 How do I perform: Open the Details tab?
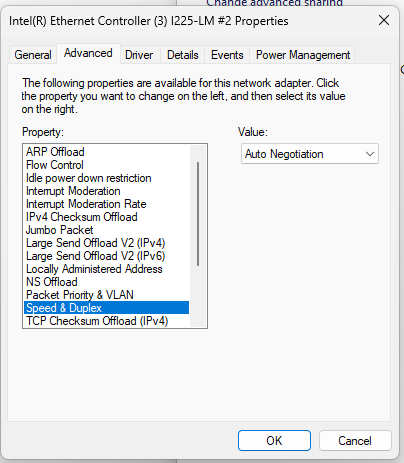tap(183, 55)
